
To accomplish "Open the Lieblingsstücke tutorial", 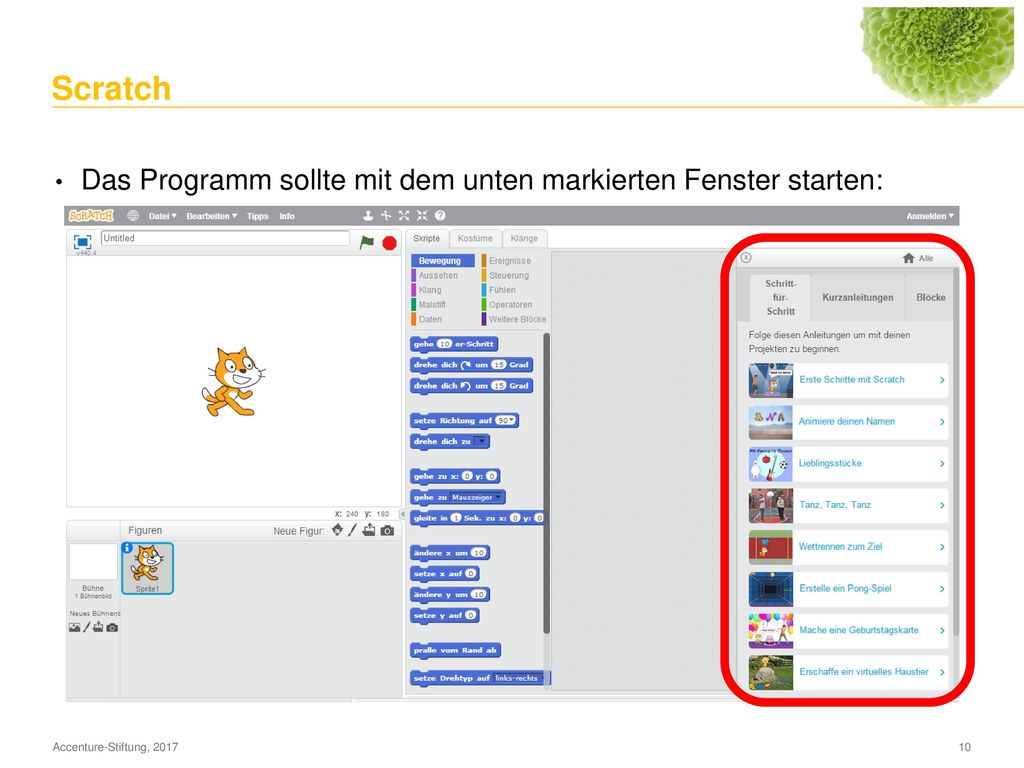I will pos(848,464).
